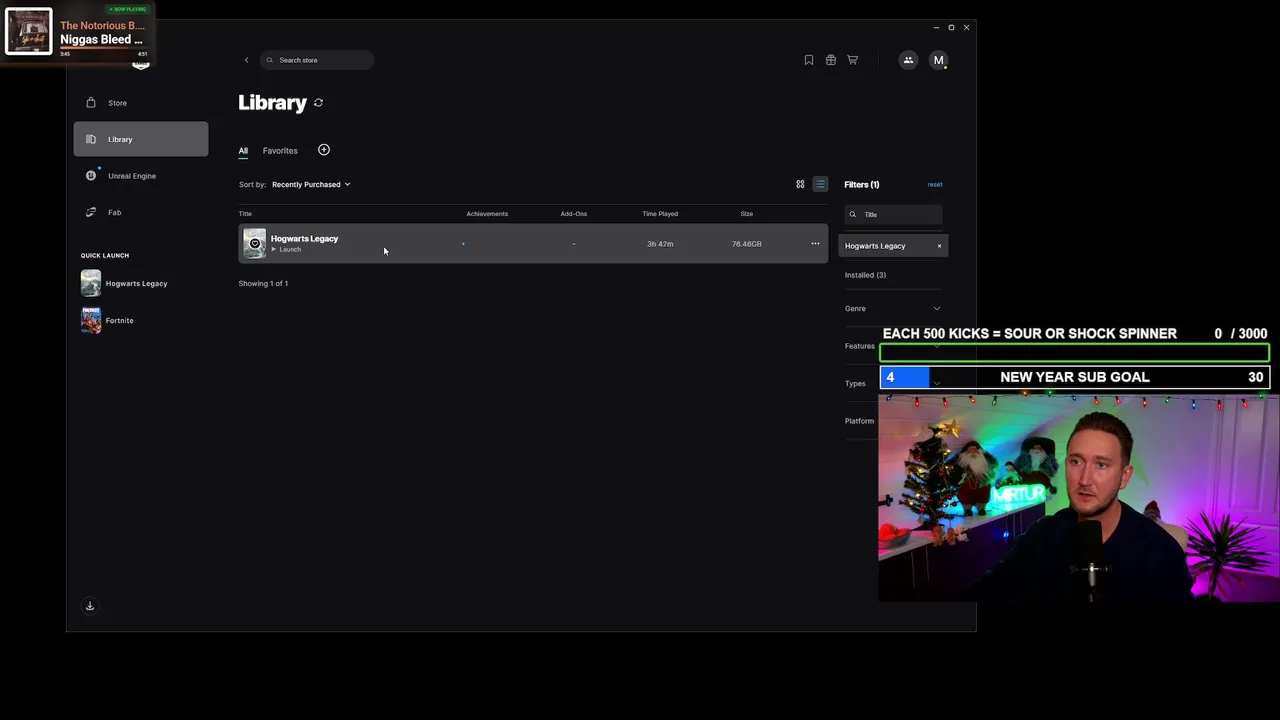Open the shopping cart icon
Viewport: 1280px width, 720px height.
tap(853, 60)
